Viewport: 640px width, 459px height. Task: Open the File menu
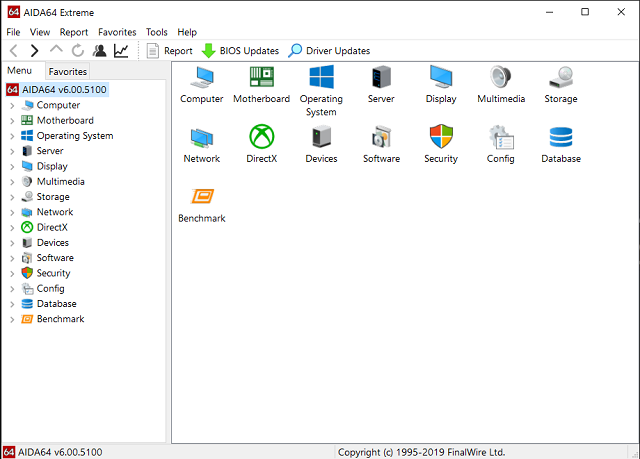(13, 32)
